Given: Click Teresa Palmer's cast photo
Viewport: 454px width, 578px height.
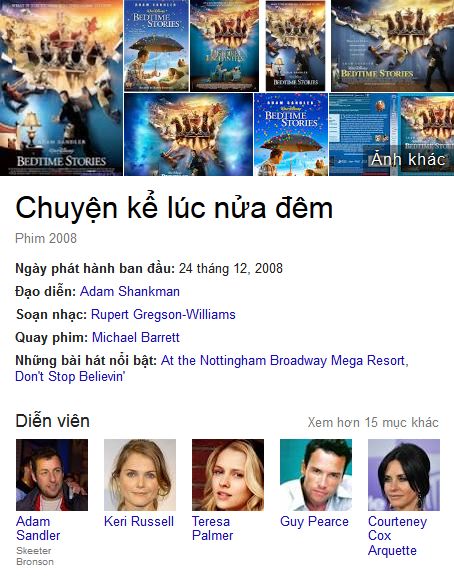Looking at the screenshot, I should click(228, 475).
